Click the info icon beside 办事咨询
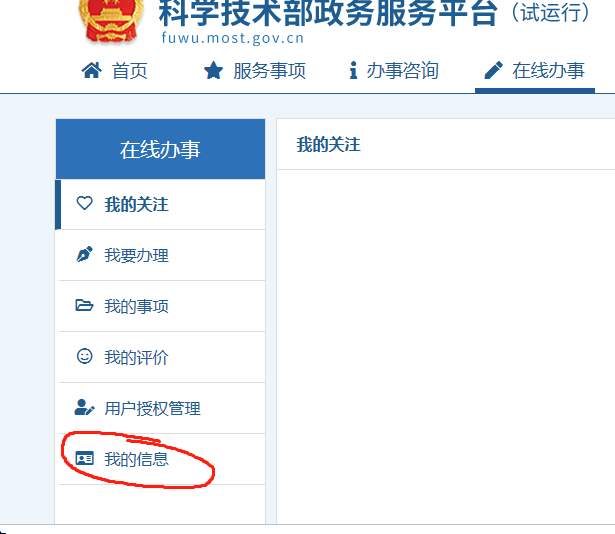Screen dimensions: 615x534 353,70
